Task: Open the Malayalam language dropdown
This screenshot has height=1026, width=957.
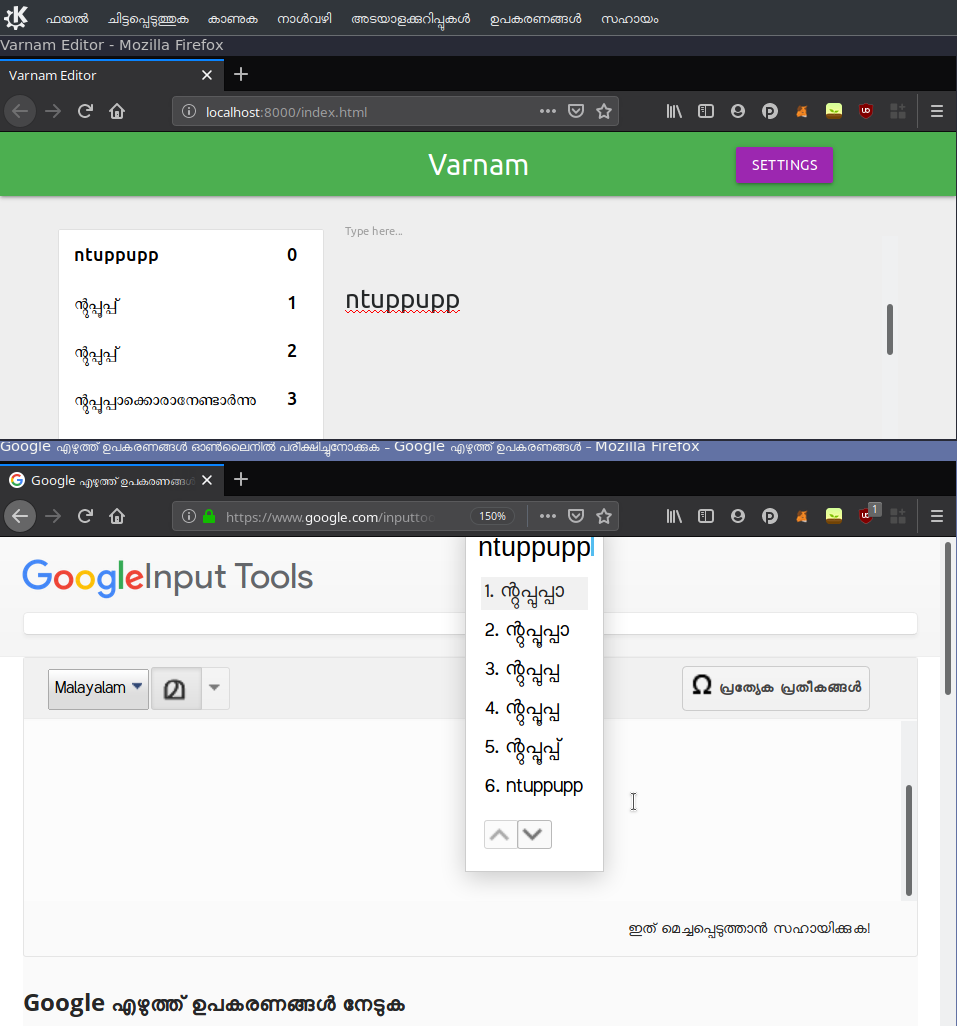Action: coord(98,688)
